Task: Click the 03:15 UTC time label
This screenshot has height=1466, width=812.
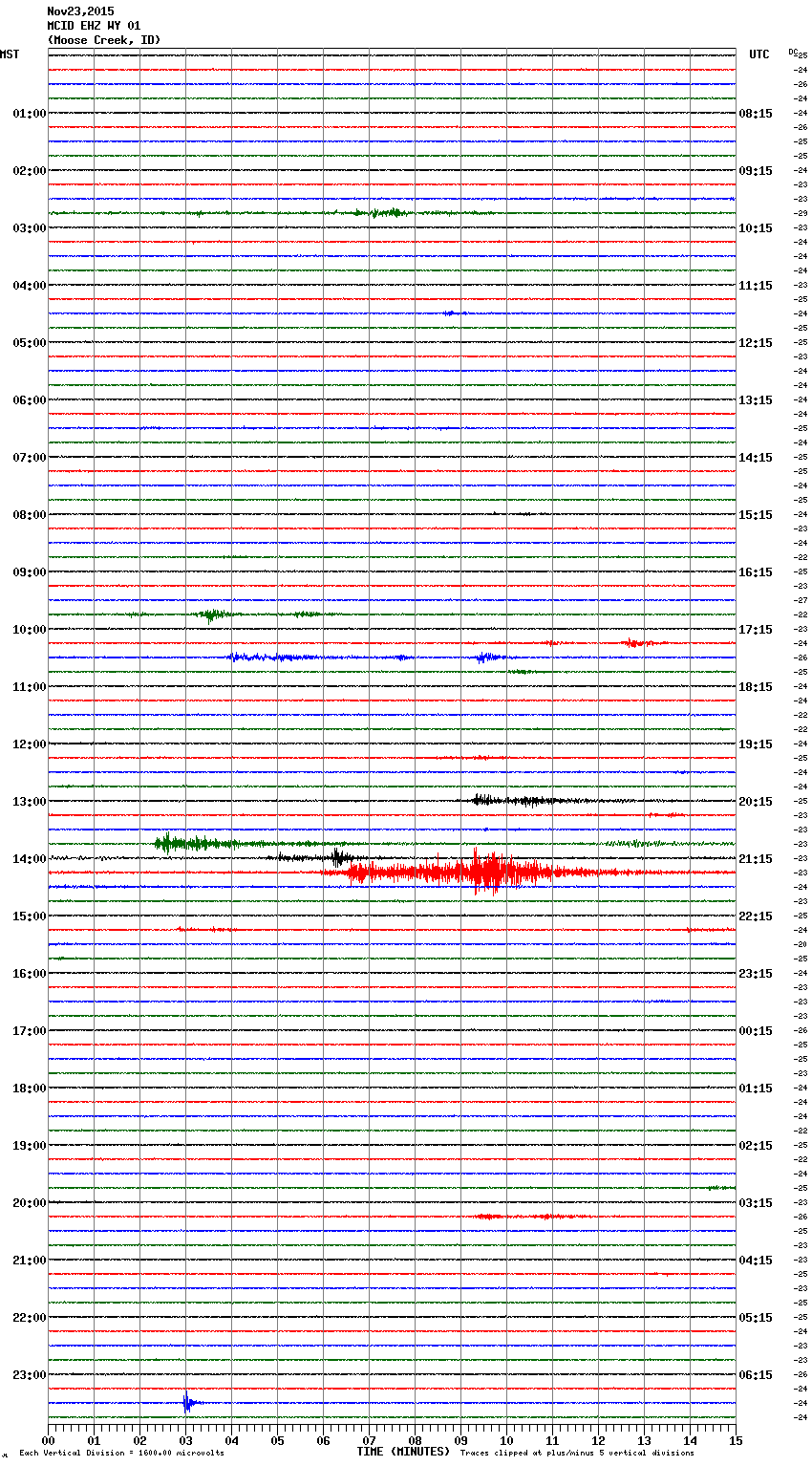Action: coord(756,1203)
